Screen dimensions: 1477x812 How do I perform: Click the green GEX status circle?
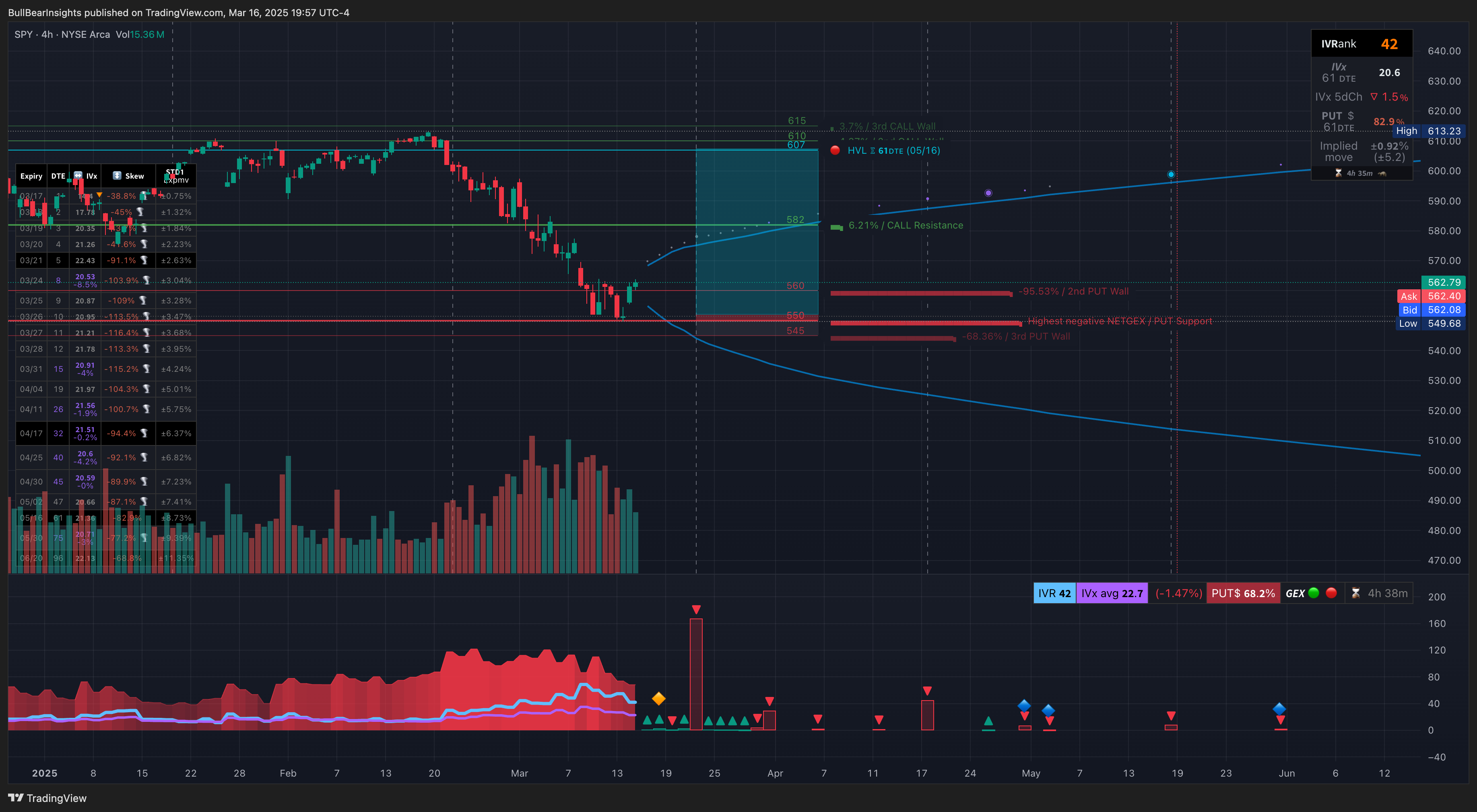(x=1314, y=593)
